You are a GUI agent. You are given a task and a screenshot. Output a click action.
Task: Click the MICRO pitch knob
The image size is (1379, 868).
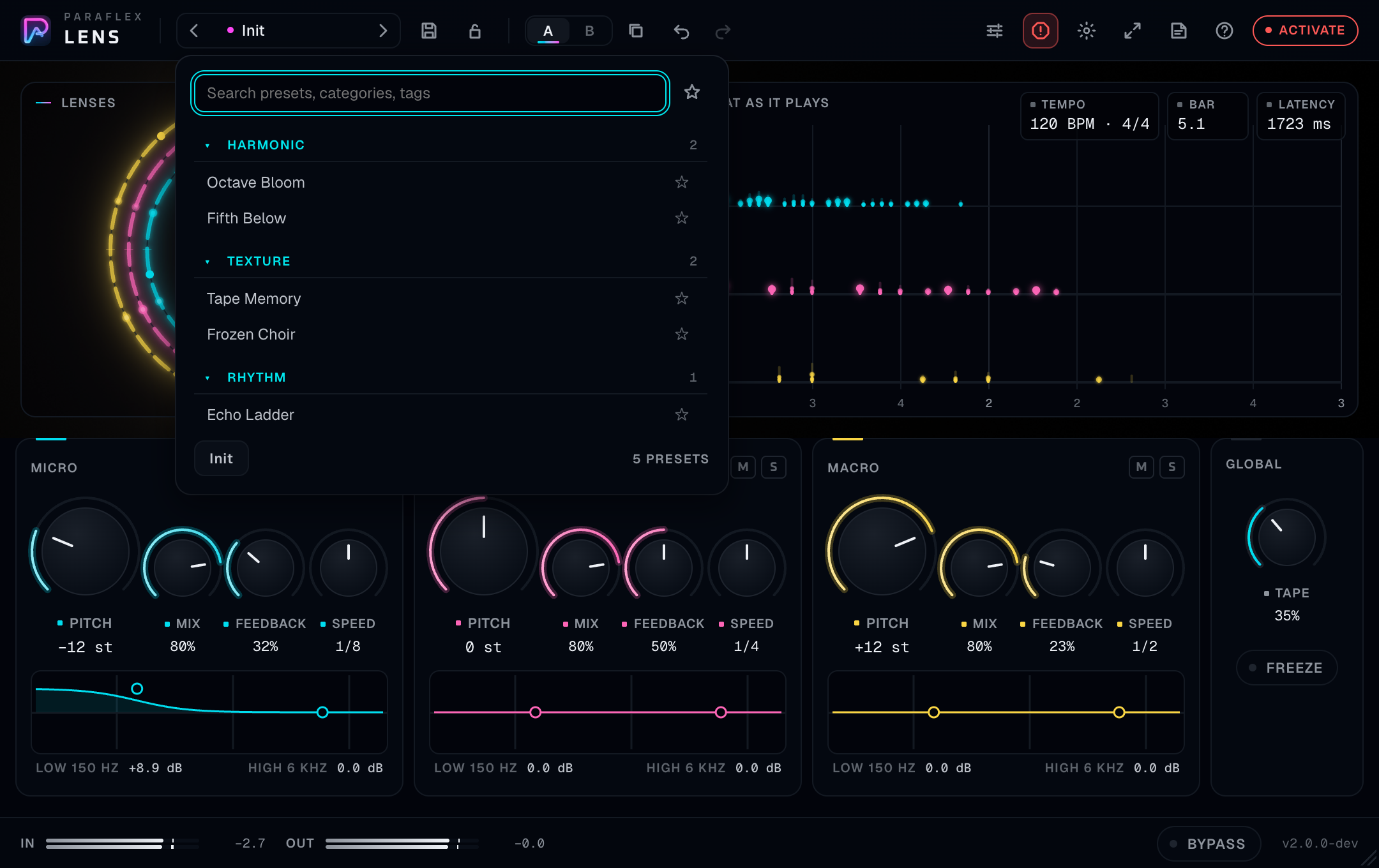85,550
